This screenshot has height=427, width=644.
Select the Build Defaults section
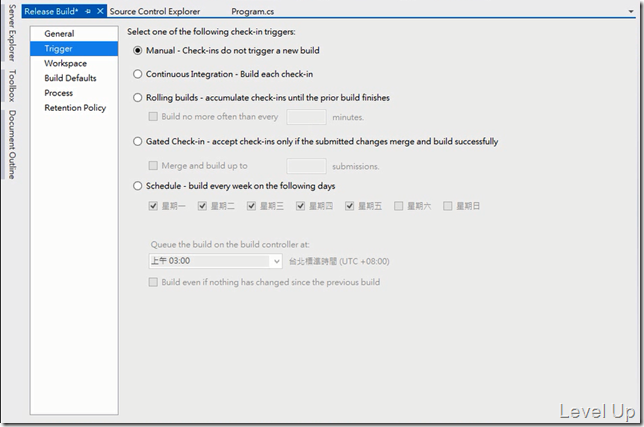(x=74, y=78)
